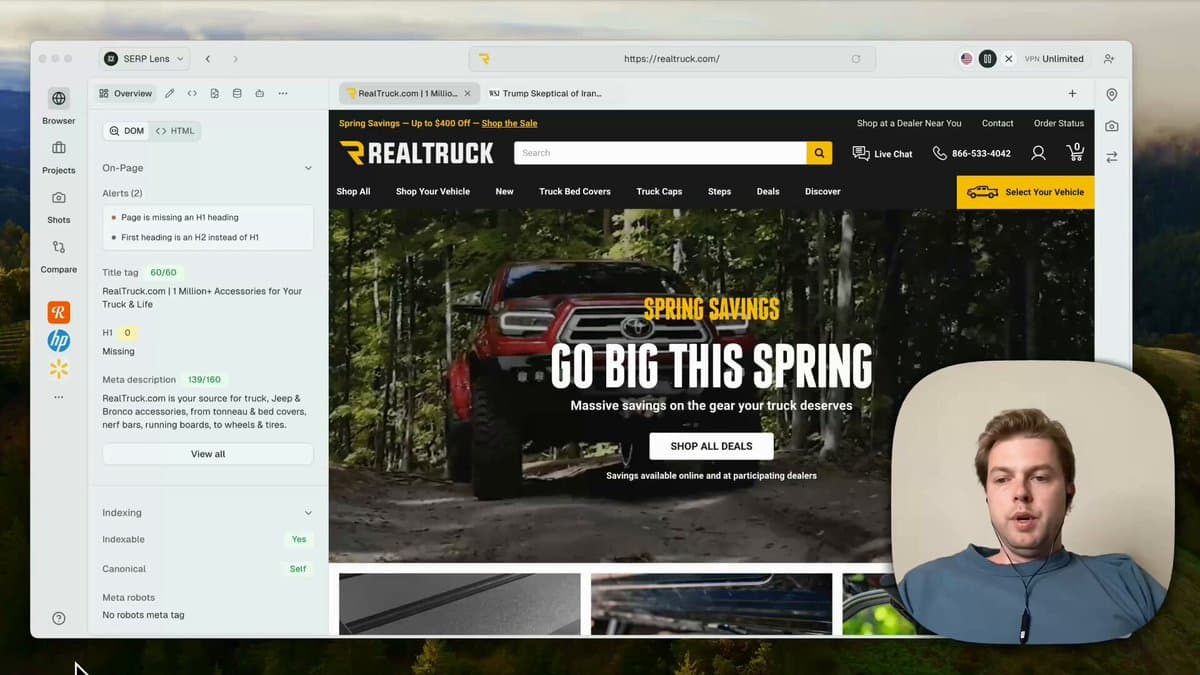The image size is (1200, 675).
Task: Start a Live Chat
Action: click(x=882, y=153)
